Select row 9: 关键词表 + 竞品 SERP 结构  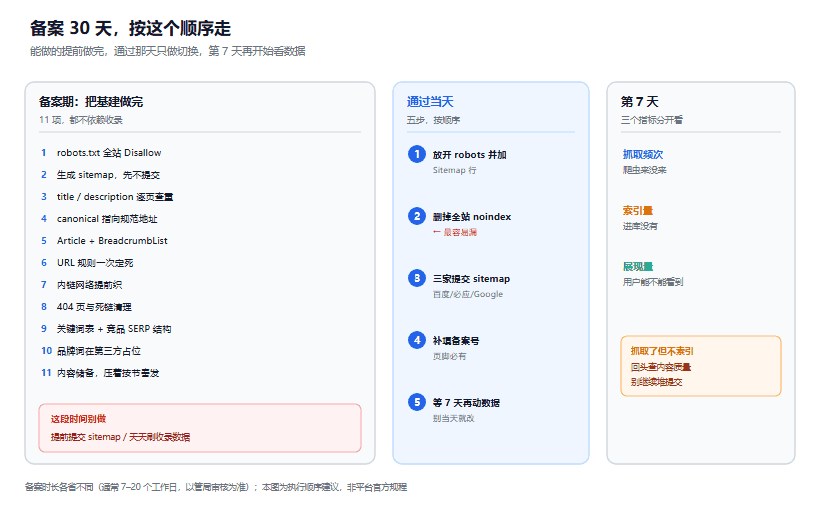(106, 329)
